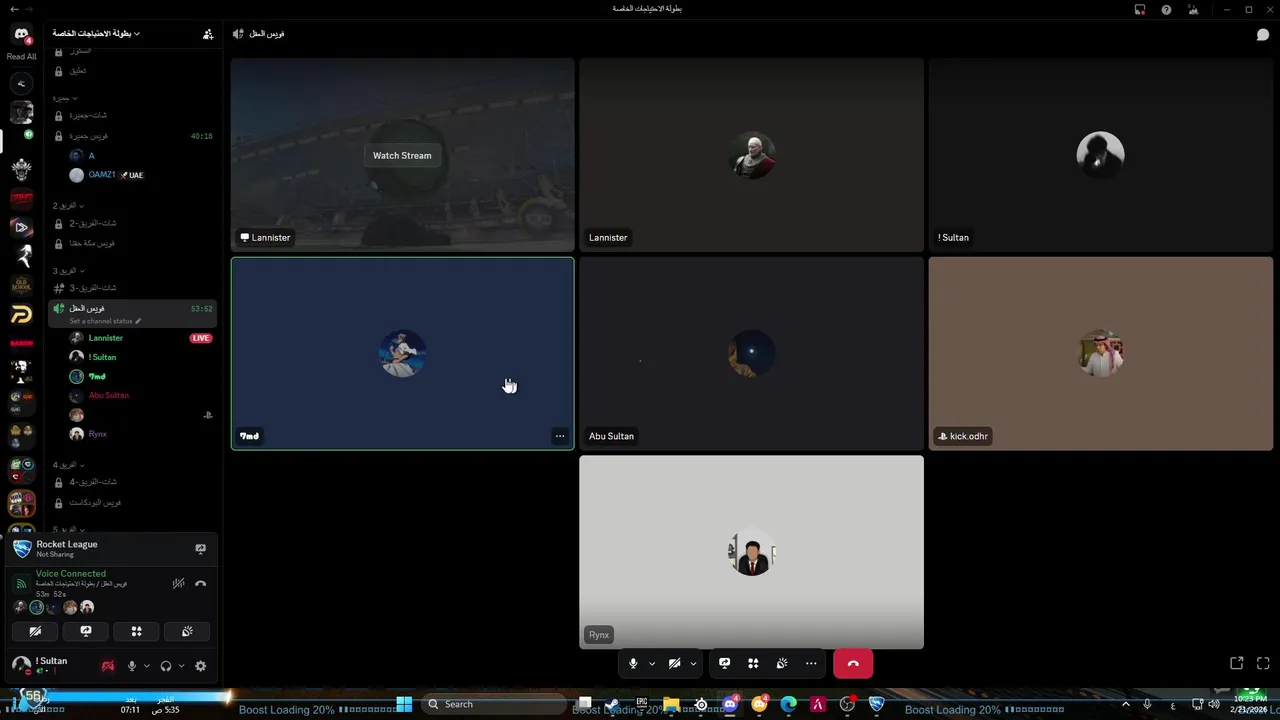1280x720 pixels.
Task: Open three-dots options on the 7md tile
Action: point(560,436)
